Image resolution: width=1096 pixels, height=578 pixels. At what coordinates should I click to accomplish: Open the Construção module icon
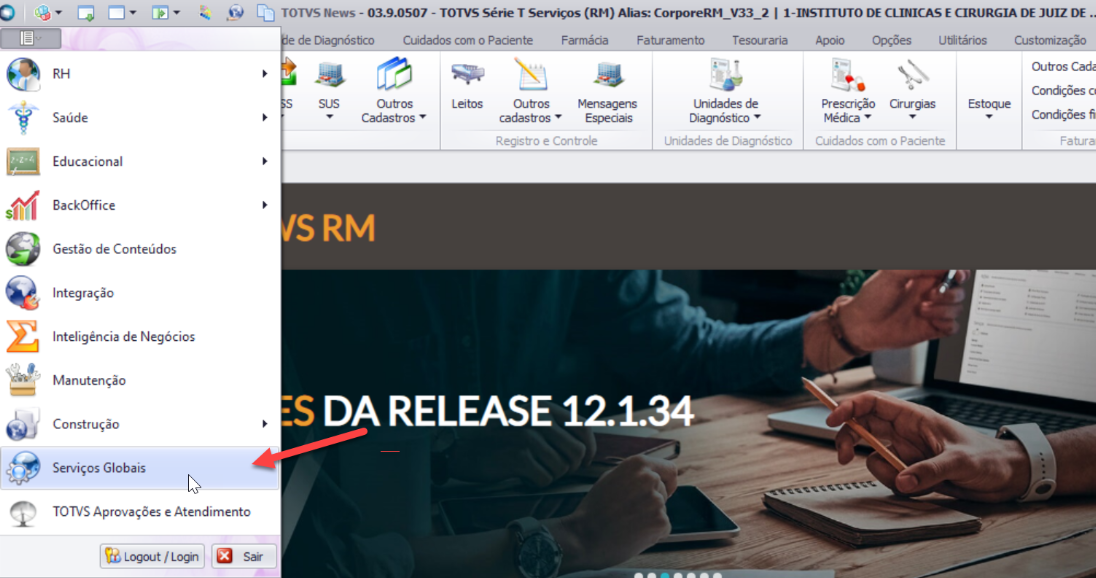click(x=23, y=424)
